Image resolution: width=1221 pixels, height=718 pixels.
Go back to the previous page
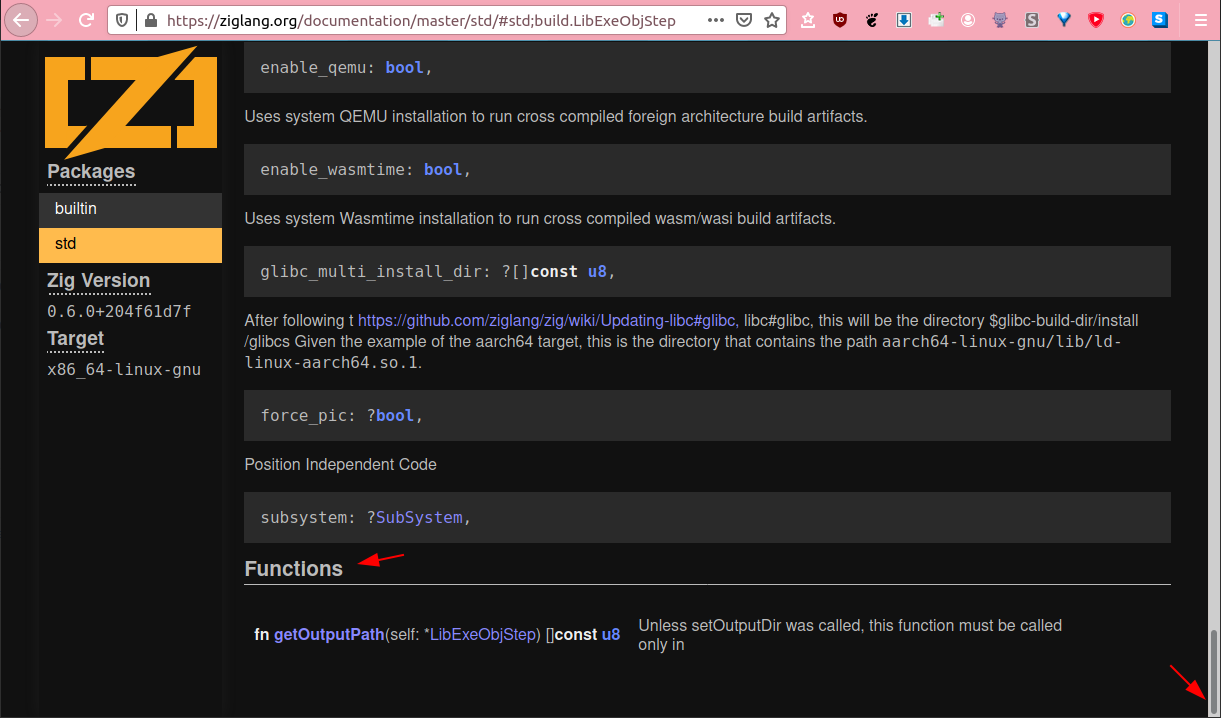[21, 19]
